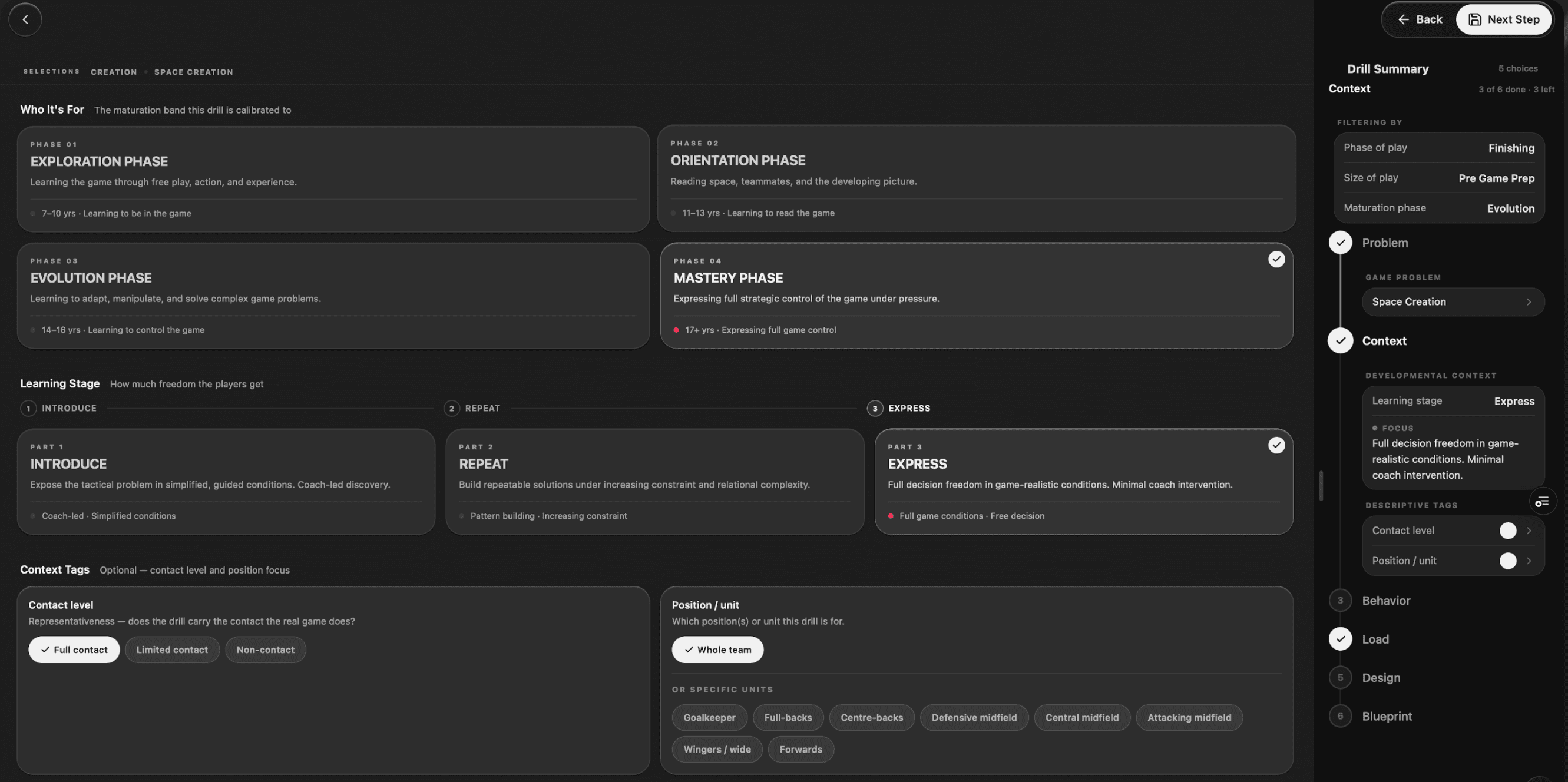Image resolution: width=1568 pixels, height=782 pixels.
Task: Click the Contact level white dot indicator
Action: 1508,531
